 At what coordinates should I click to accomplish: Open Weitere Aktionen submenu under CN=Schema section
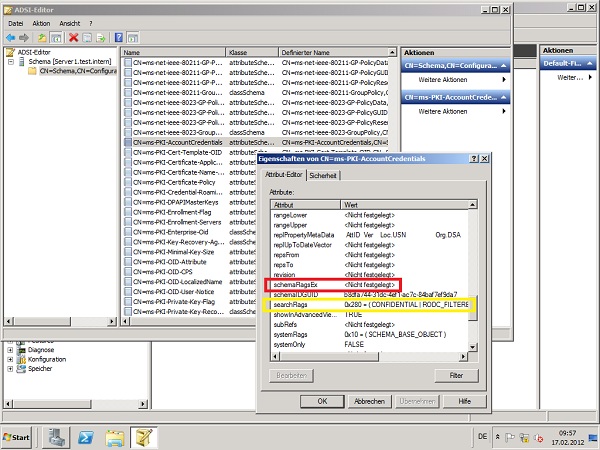tap(456, 80)
